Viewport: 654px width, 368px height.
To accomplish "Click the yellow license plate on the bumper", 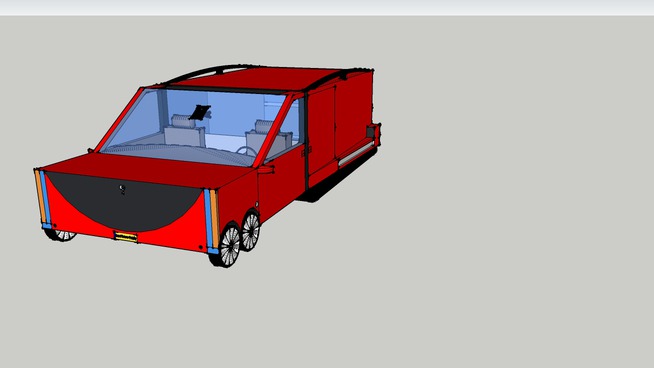I will click(x=126, y=237).
